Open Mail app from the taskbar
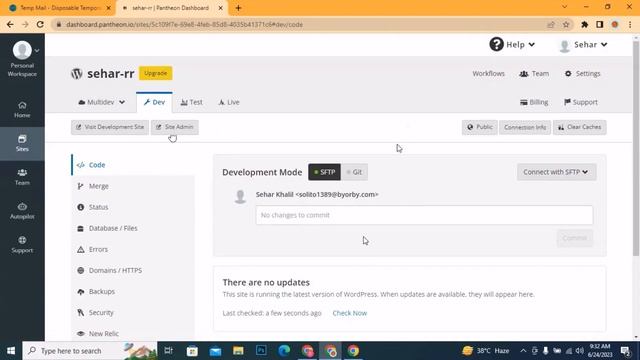The height and width of the screenshot is (360, 640). click(215, 351)
